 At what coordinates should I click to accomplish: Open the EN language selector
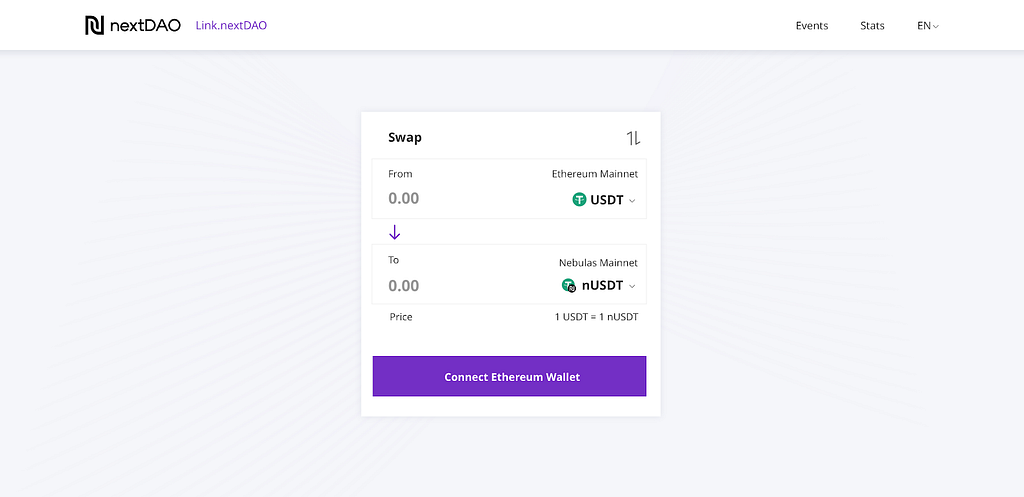(927, 26)
